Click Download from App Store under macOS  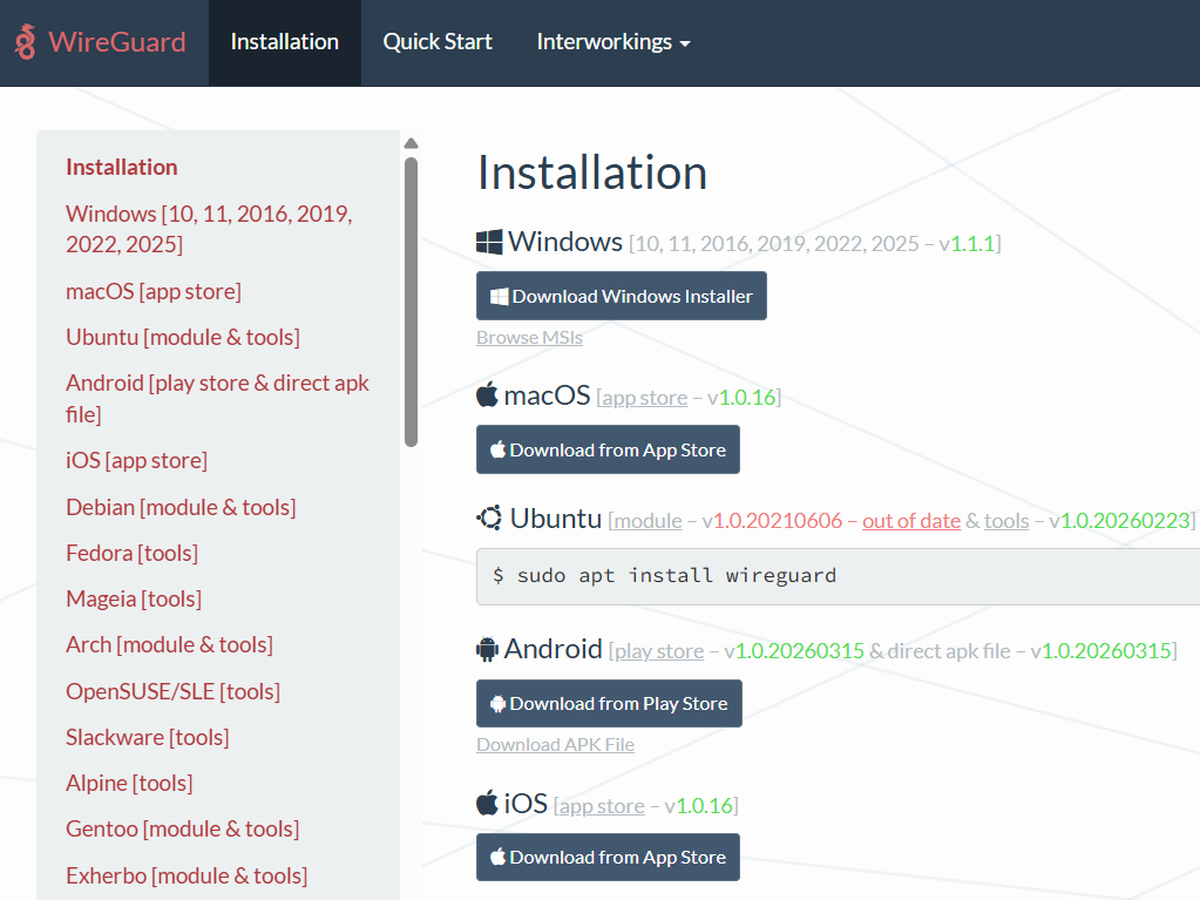click(x=608, y=450)
